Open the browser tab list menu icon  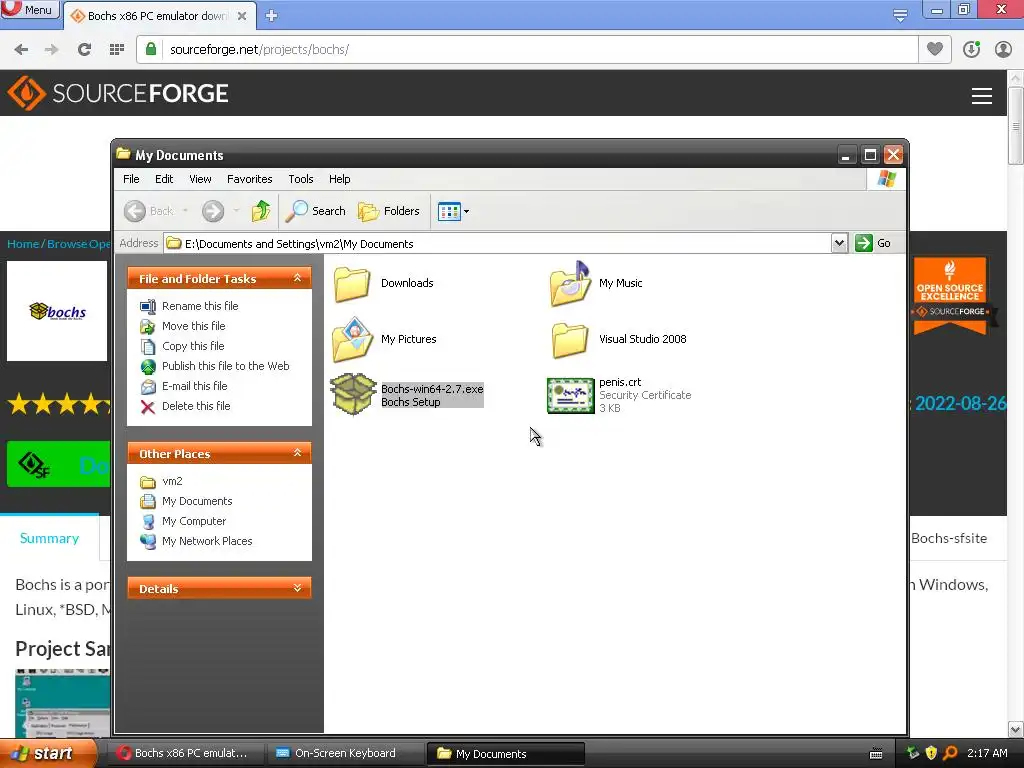[900, 14]
